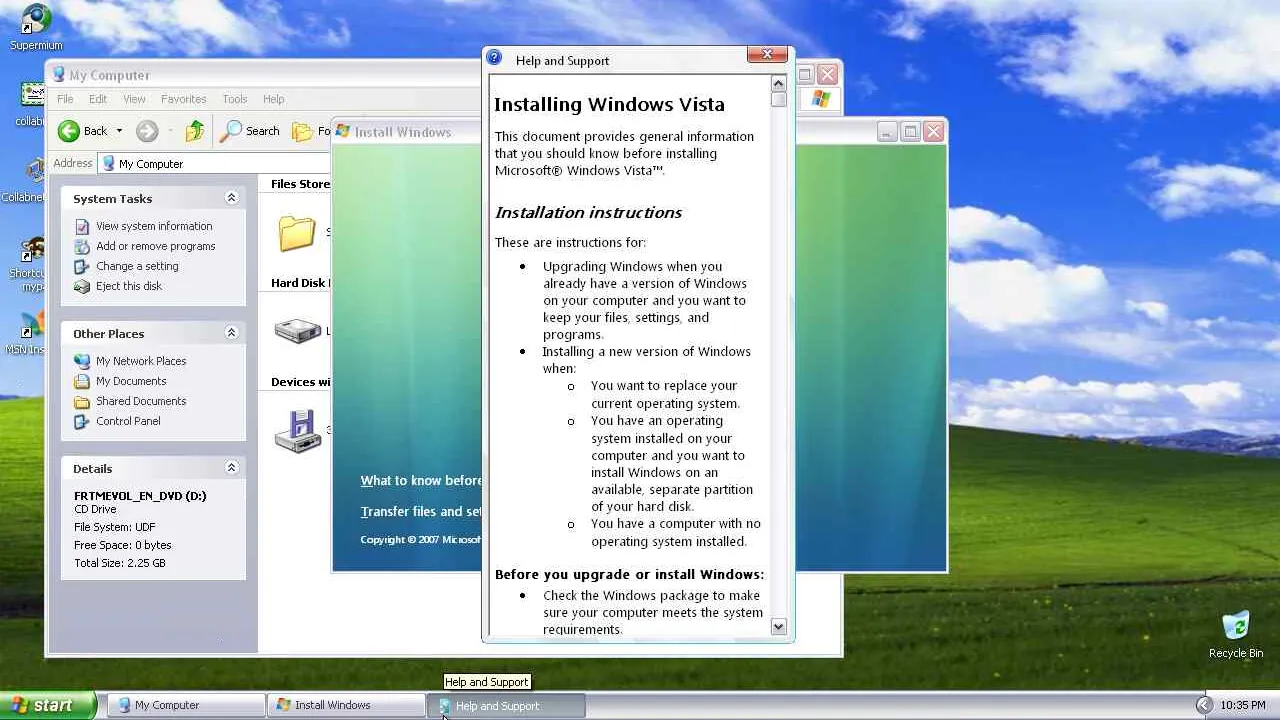1280x720 pixels.
Task: Collapse the System Tasks panel
Action: coord(231,198)
